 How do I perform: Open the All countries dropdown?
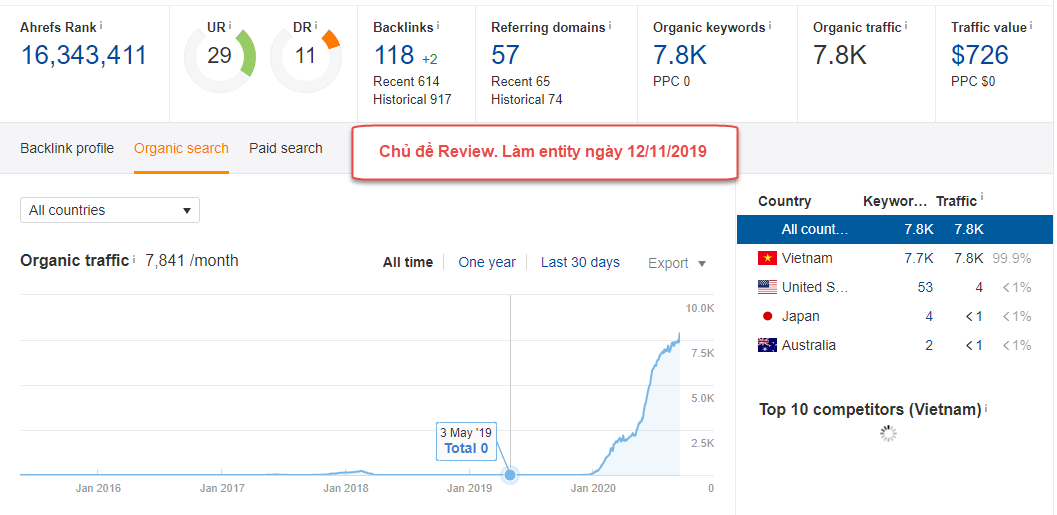pos(110,210)
